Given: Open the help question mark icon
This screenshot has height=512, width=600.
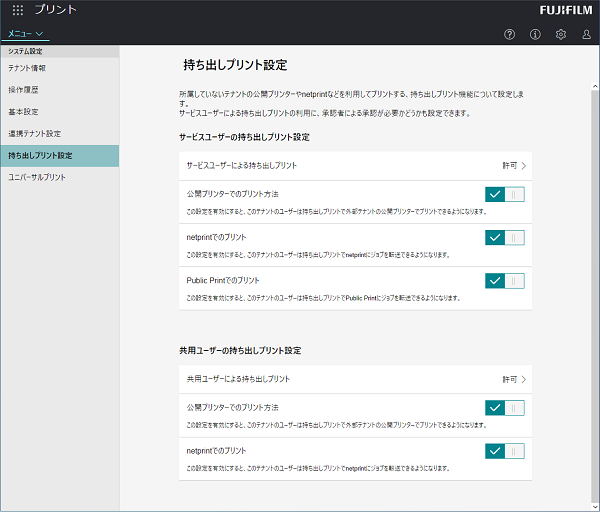Looking at the screenshot, I should pos(509,34).
